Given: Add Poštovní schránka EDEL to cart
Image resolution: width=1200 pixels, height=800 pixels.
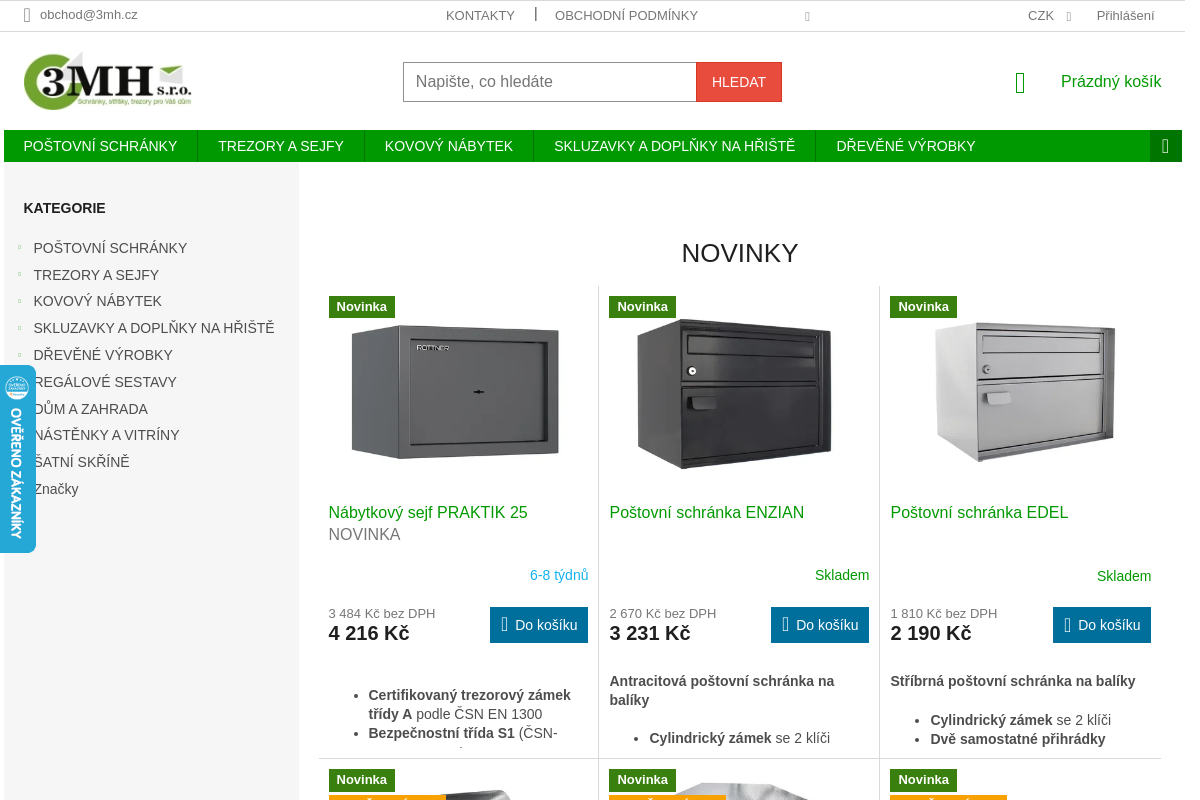Looking at the screenshot, I should 1102,625.
